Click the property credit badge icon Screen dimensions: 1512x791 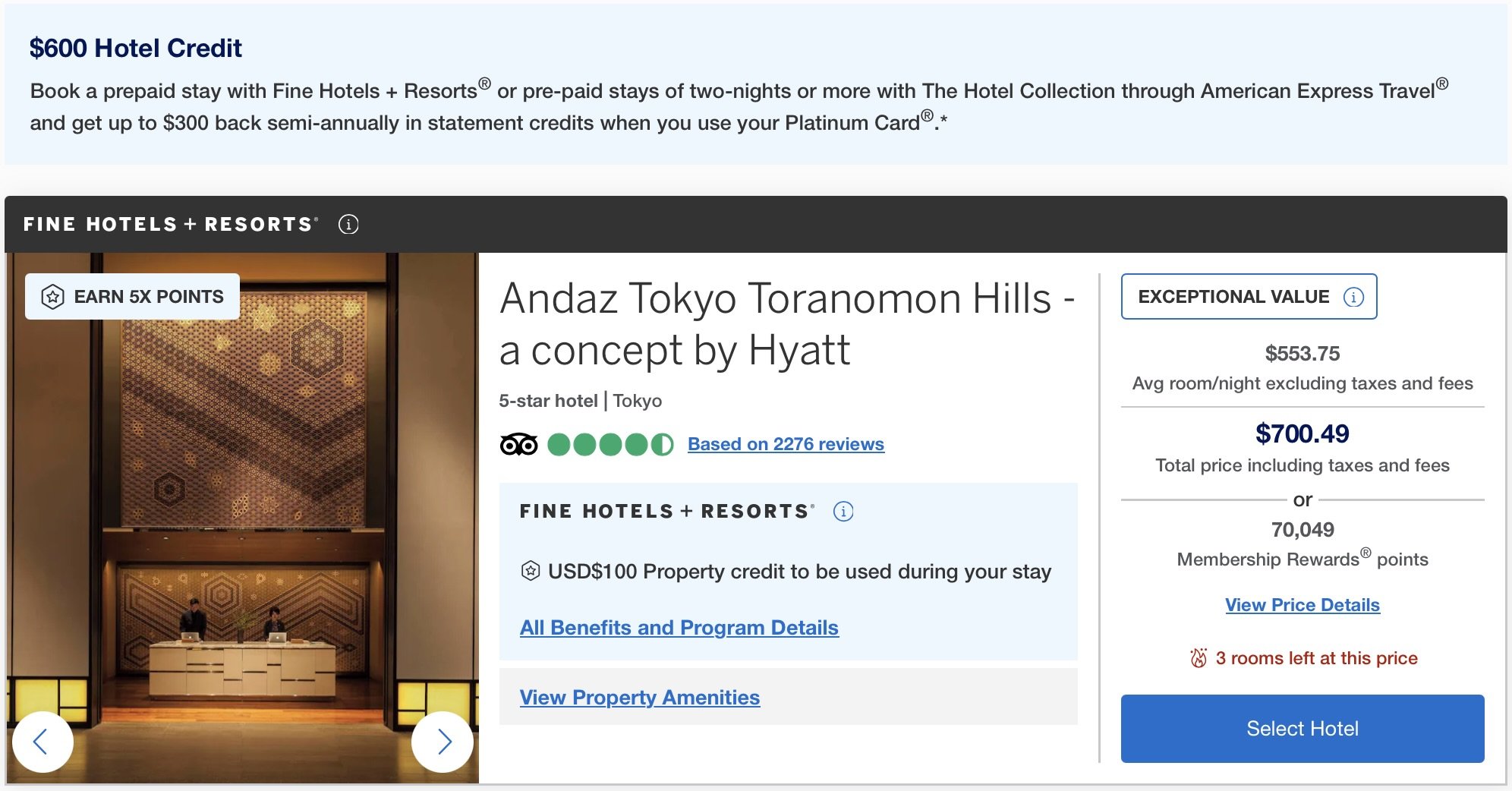tap(531, 571)
